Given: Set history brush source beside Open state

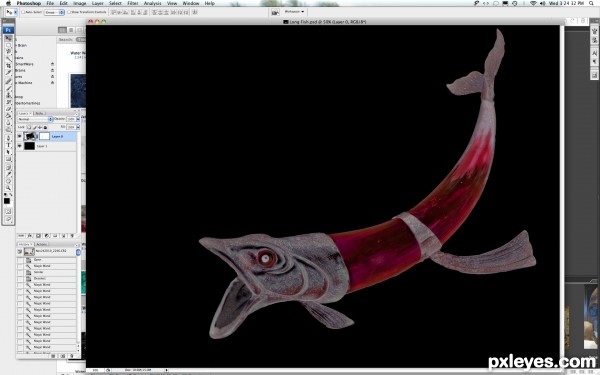Looking at the screenshot, I should (20, 260).
